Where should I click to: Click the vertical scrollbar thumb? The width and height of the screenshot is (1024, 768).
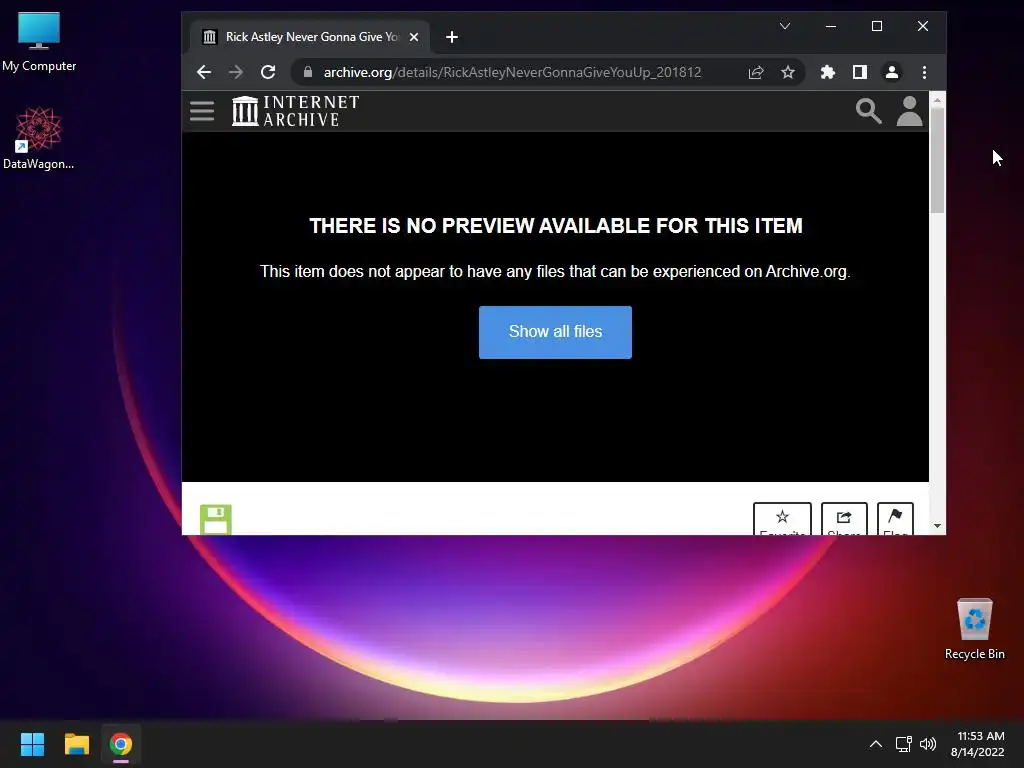pos(937,160)
